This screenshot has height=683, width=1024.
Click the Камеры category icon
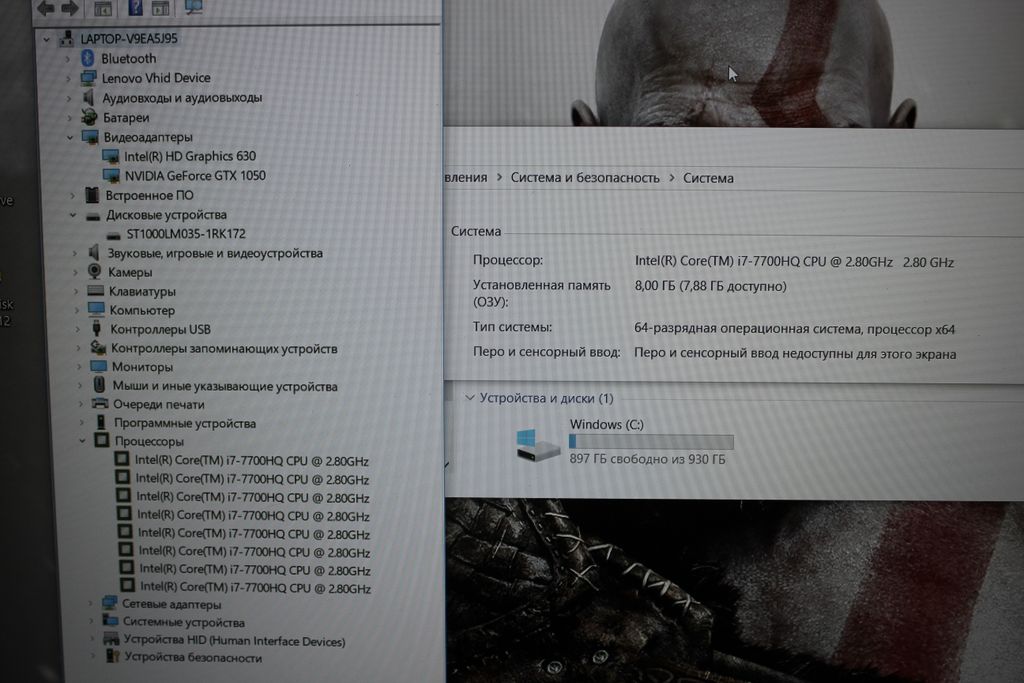pyautogui.click(x=94, y=272)
